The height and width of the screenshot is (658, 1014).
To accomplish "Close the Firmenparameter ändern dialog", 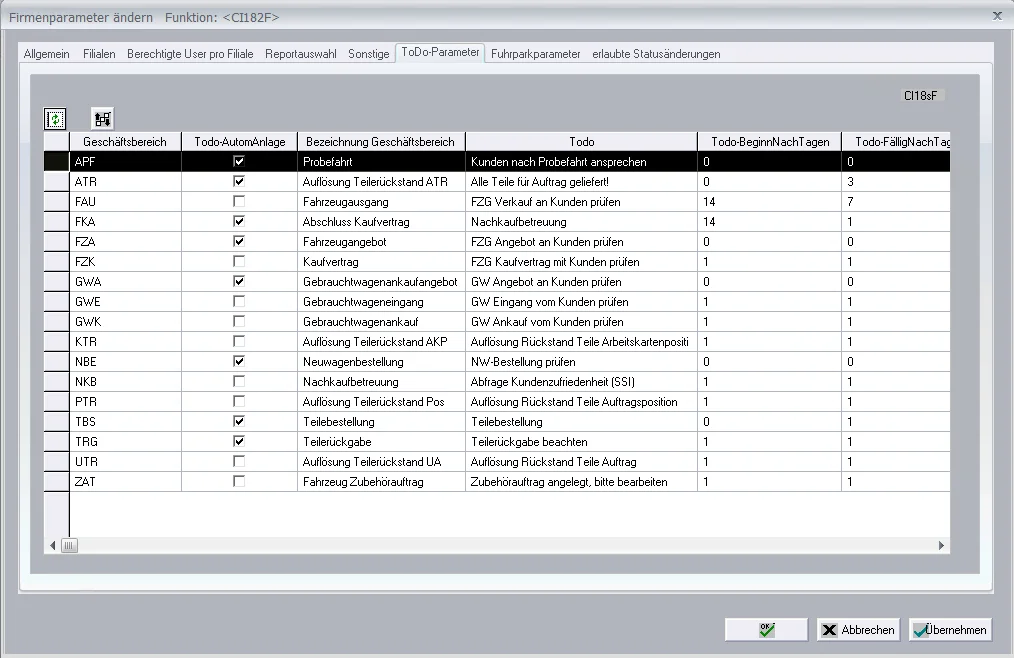I will tap(997, 16).
